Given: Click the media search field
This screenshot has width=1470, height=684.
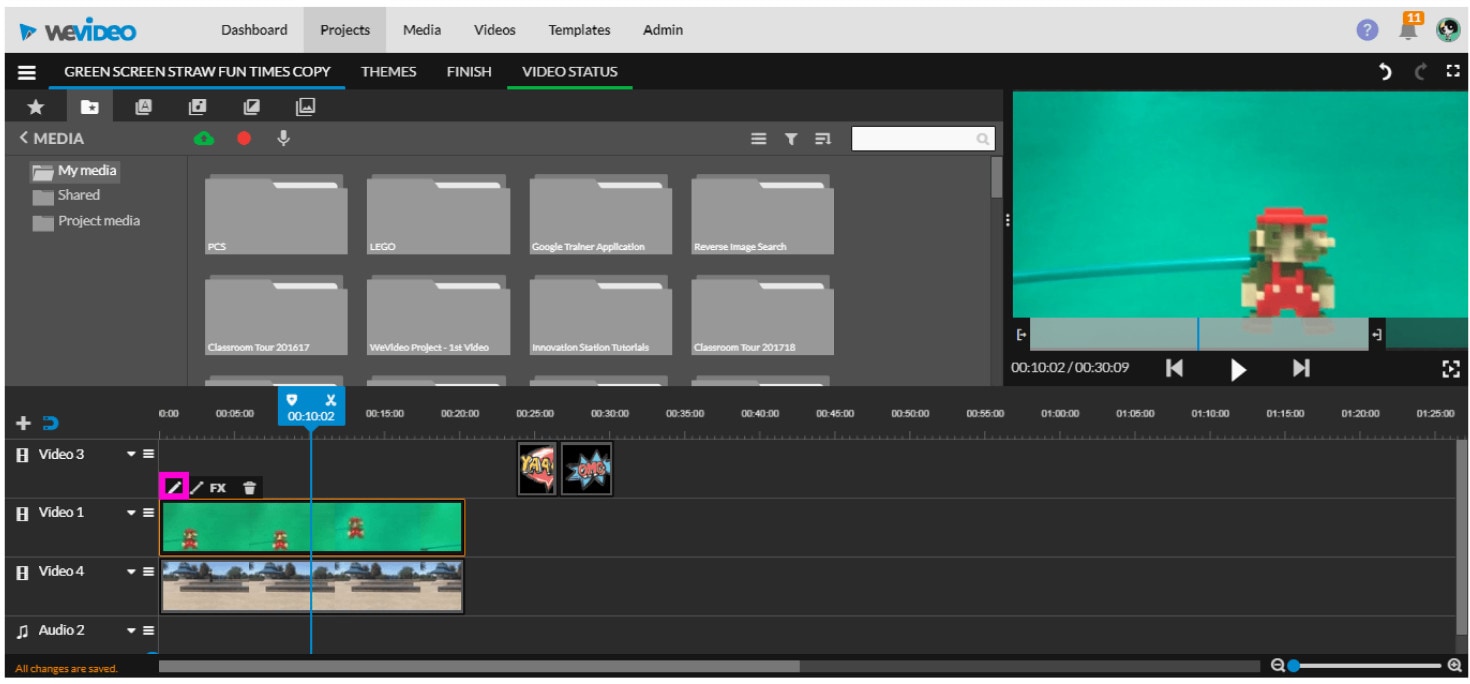Looking at the screenshot, I should click(921, 139).
